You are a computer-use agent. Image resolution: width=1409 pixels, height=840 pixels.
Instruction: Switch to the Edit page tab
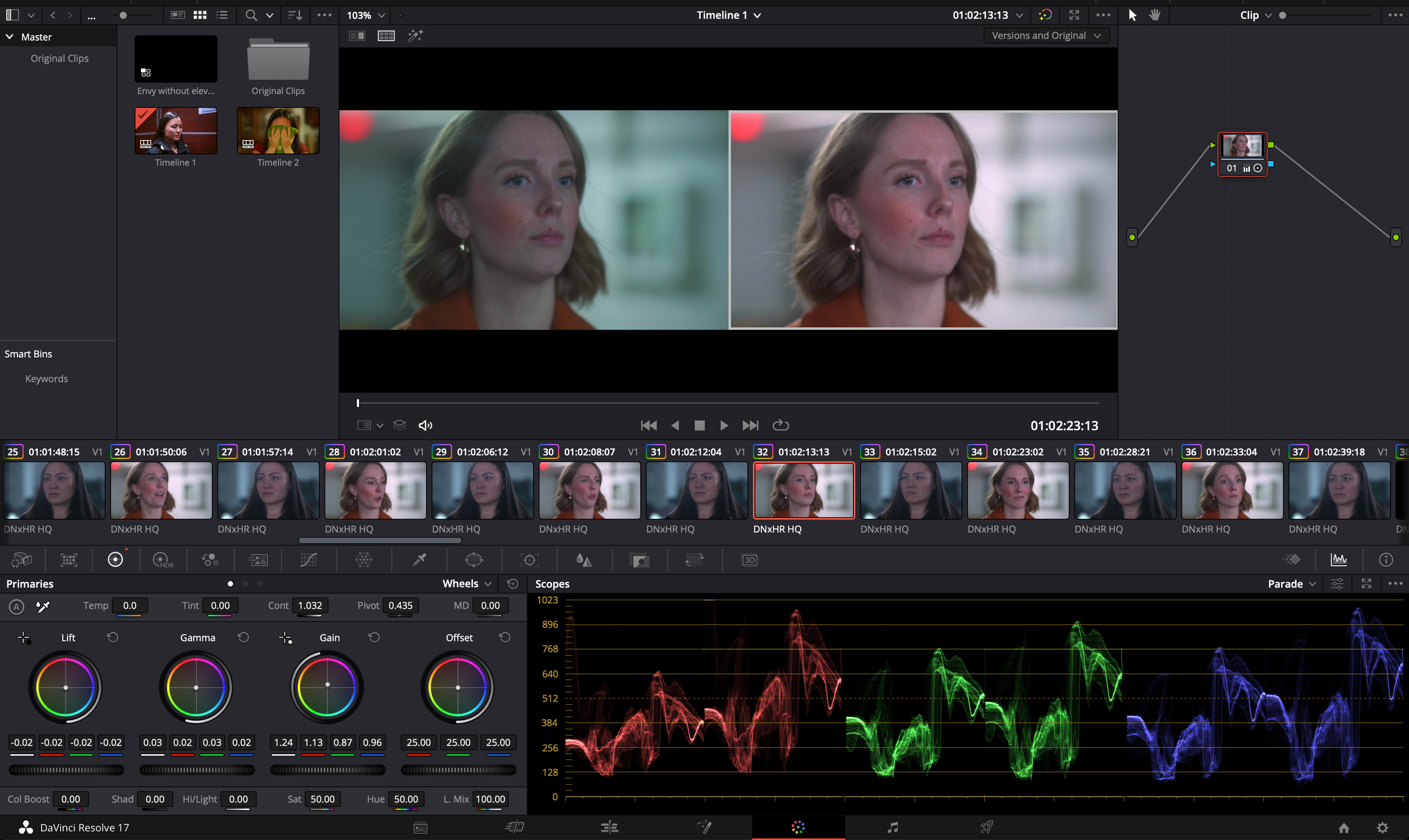pyautogui.click(x=609, y=828)
